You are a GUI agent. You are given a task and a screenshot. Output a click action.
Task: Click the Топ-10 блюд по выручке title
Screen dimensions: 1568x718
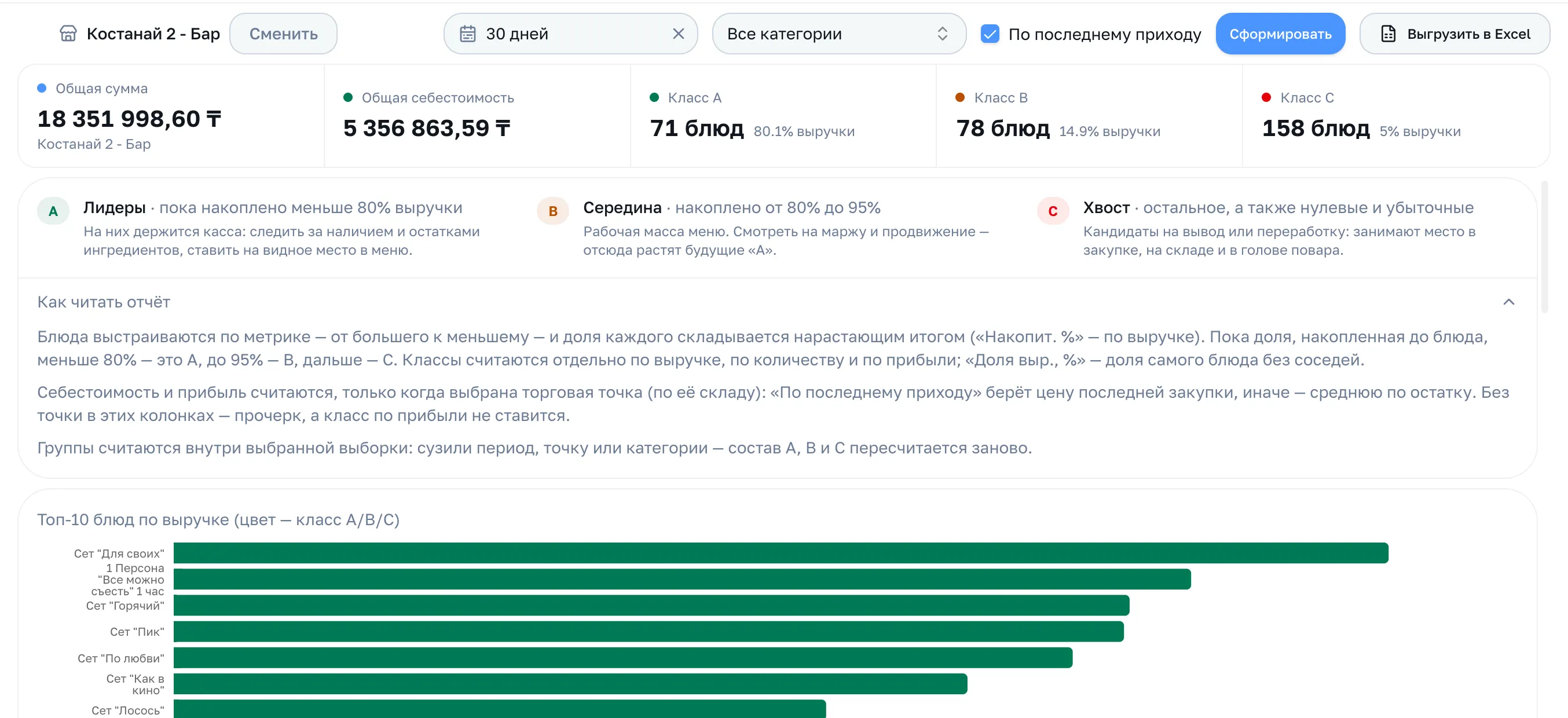click(218, 519)
